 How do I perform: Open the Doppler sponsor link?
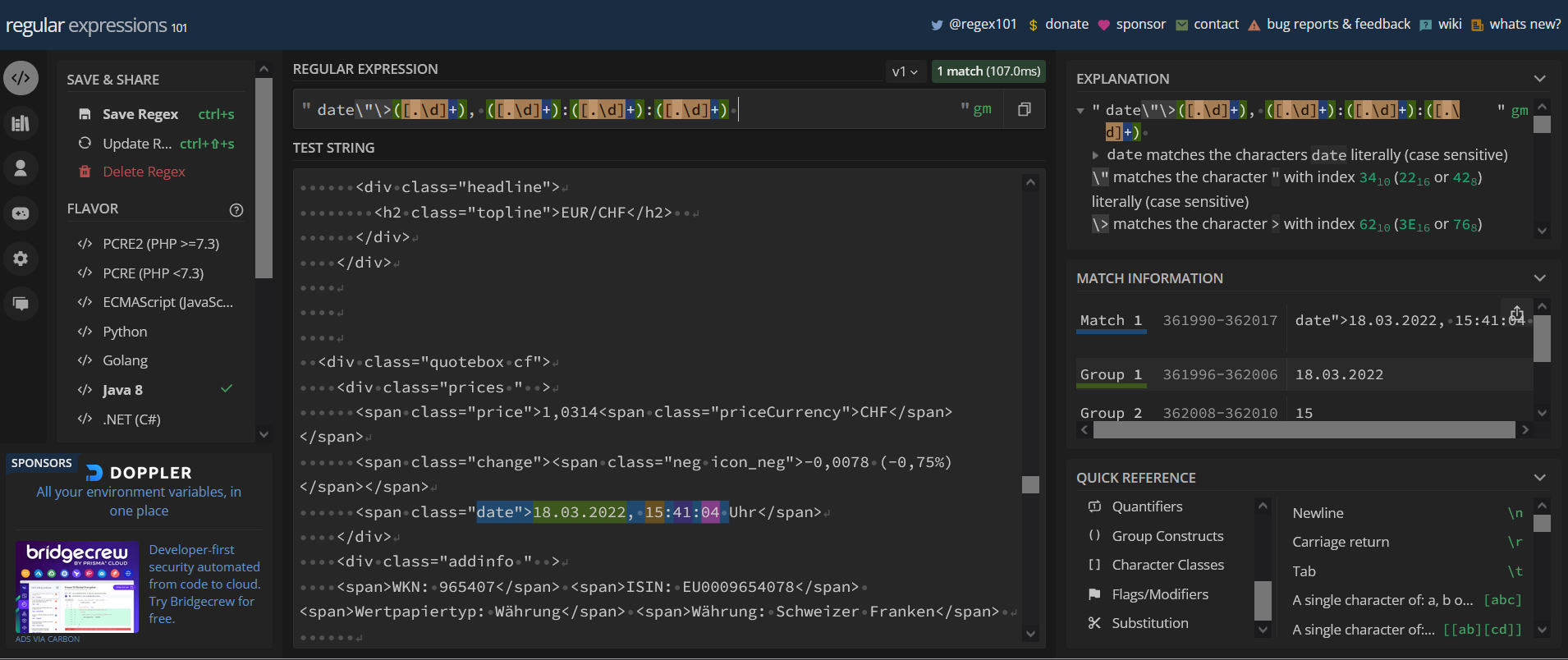tap(139, 491)
